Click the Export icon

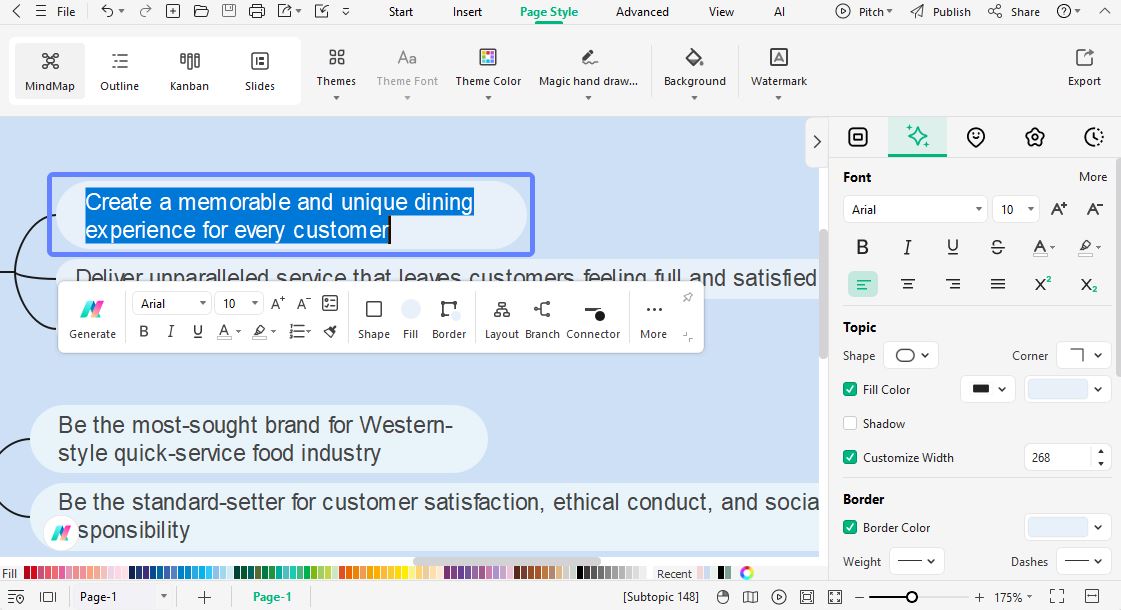click(1084, 67)
